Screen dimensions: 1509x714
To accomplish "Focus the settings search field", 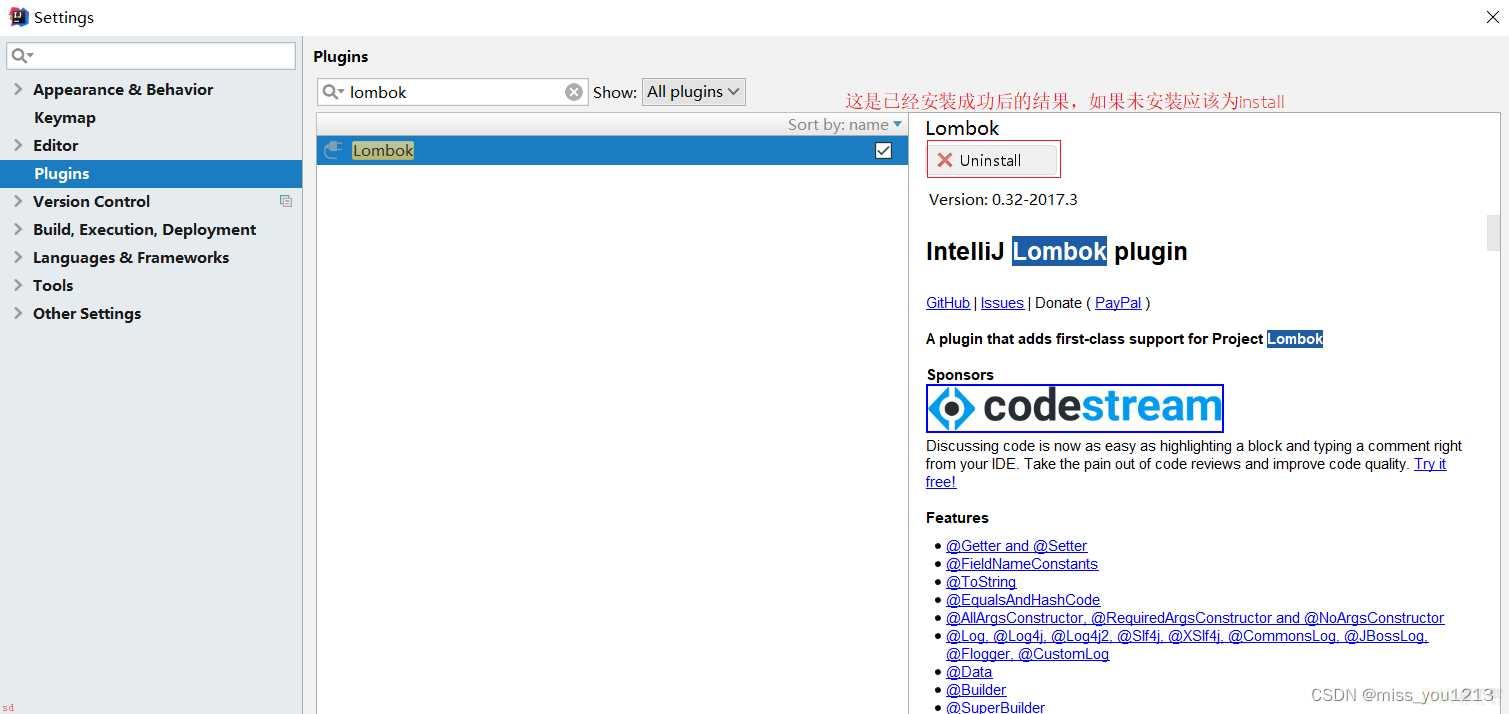I will pyautogui.click(x=151, y=56).
